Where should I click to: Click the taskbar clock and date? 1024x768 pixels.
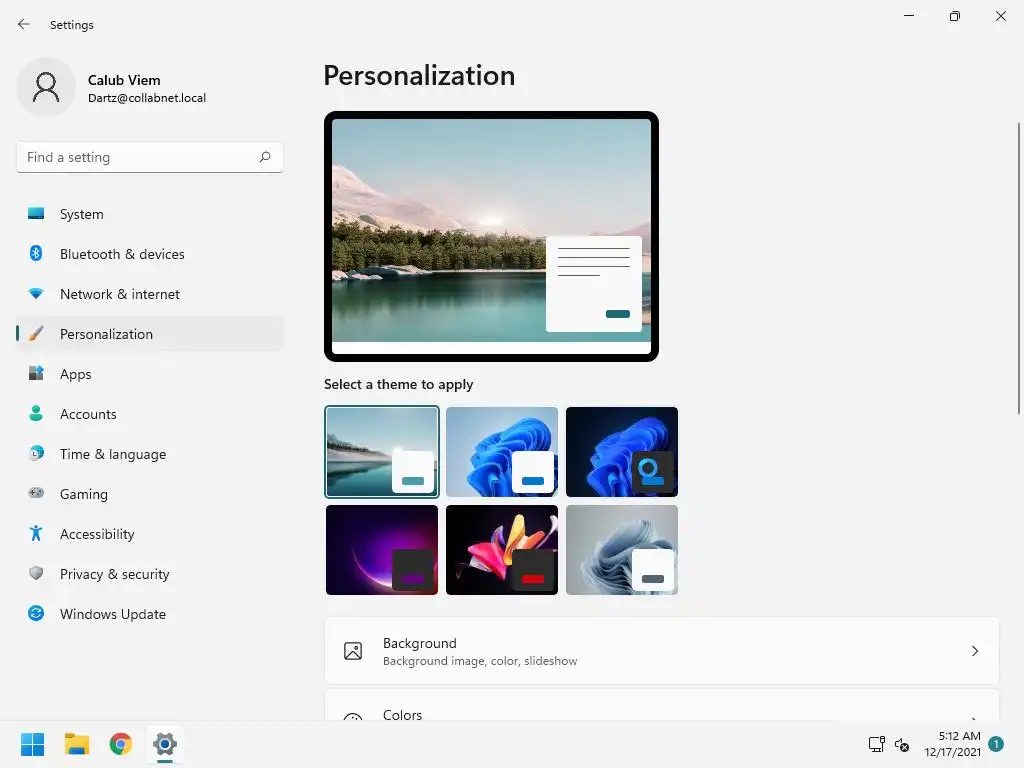pos(952,744)
